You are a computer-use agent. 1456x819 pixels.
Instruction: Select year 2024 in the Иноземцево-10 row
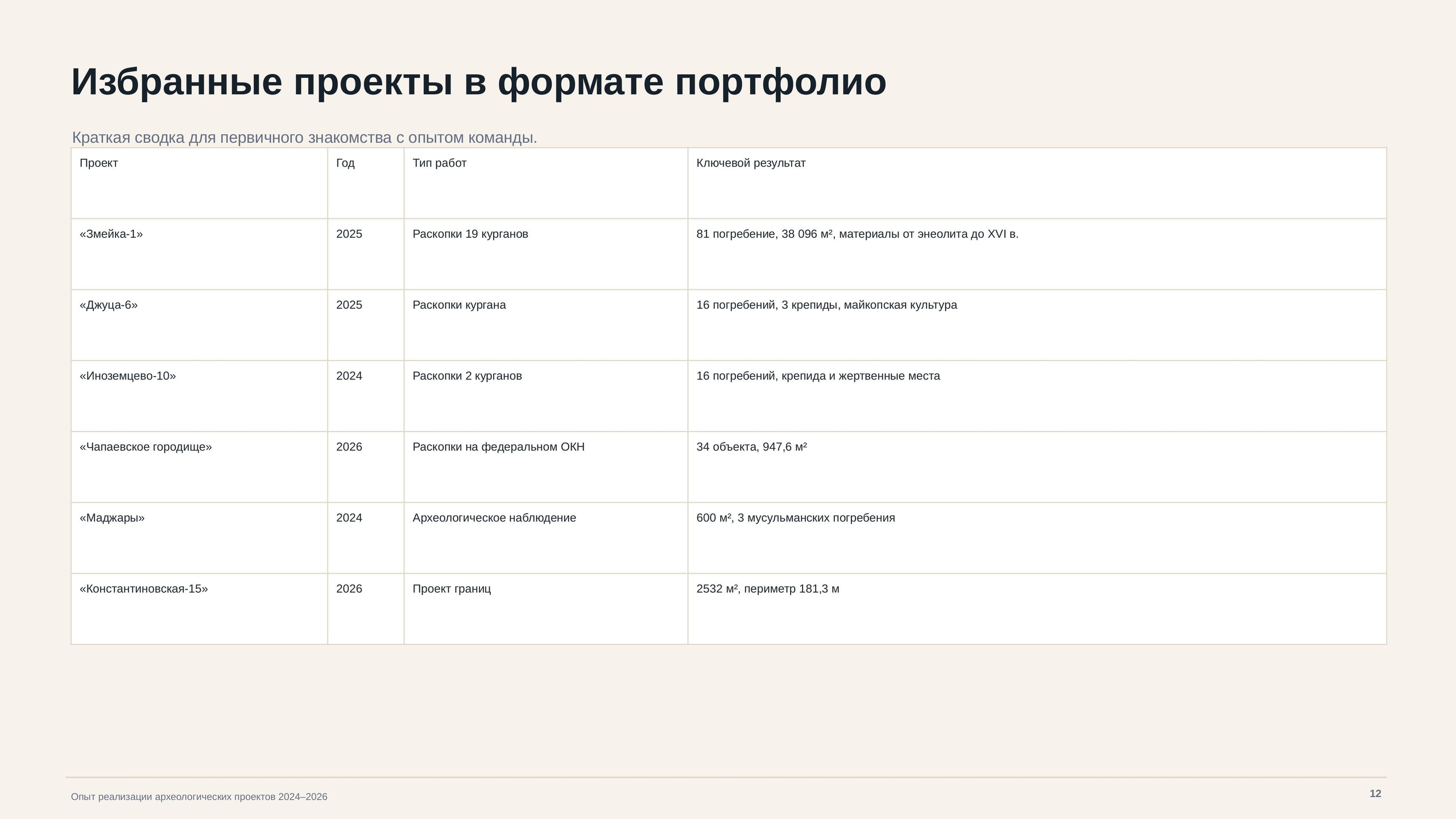(349, 376)
